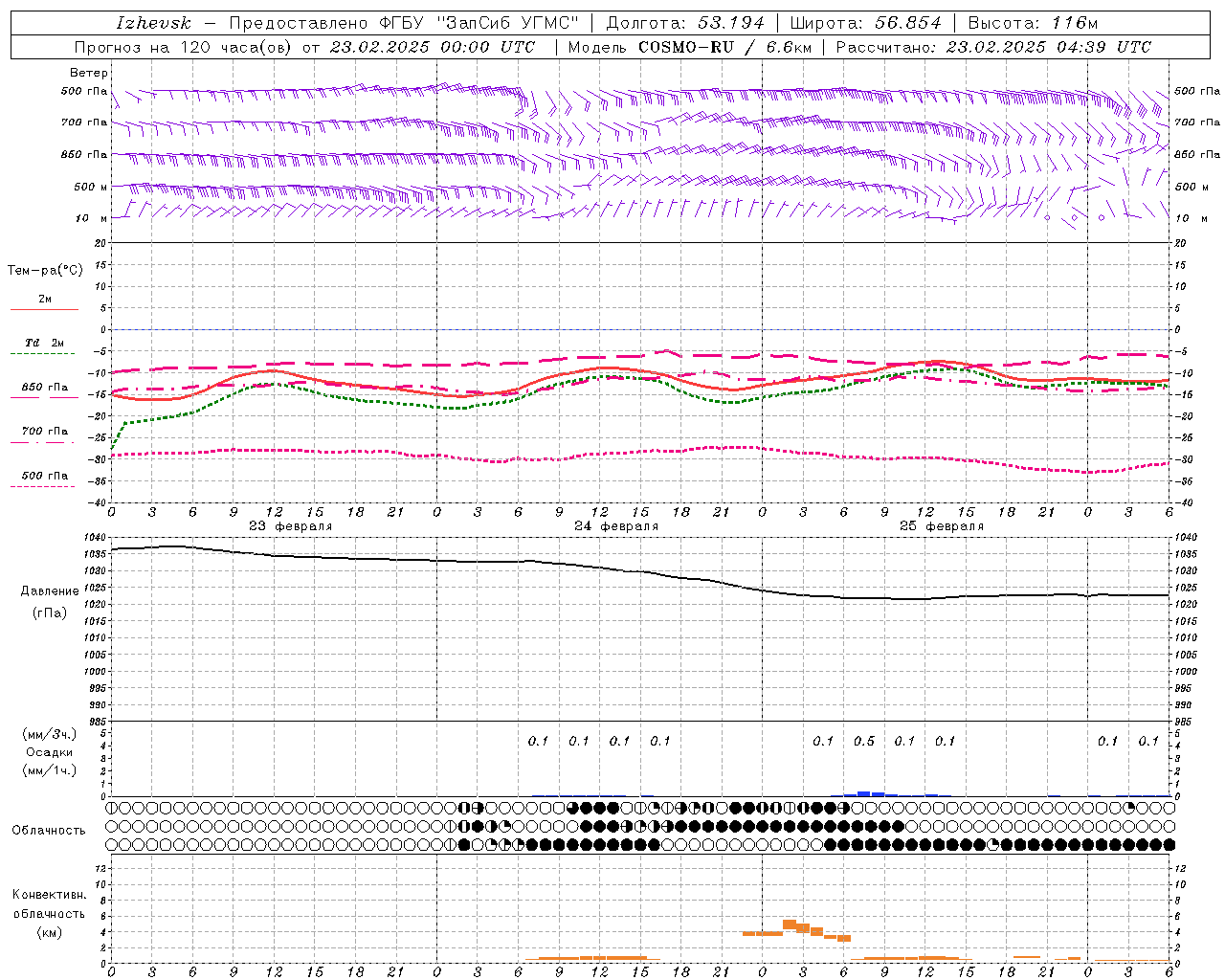
Task: Click the "(мм/3ч.)" precipitation unit label
Action: point(50,735)
